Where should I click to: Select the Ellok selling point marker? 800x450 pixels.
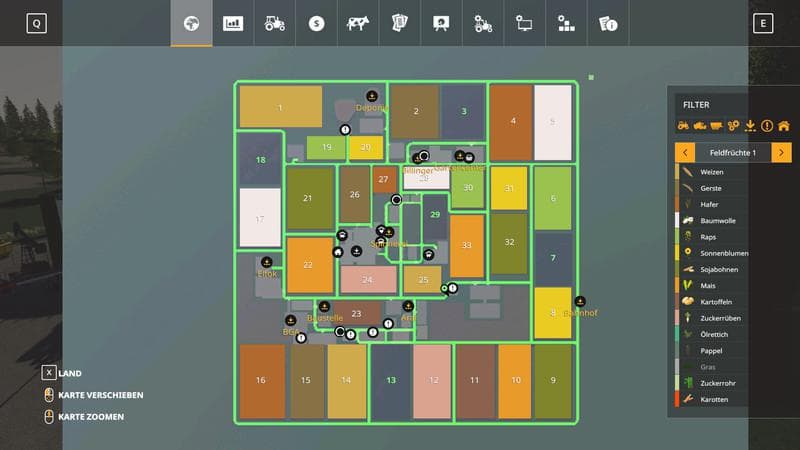(x=266, y=262)
